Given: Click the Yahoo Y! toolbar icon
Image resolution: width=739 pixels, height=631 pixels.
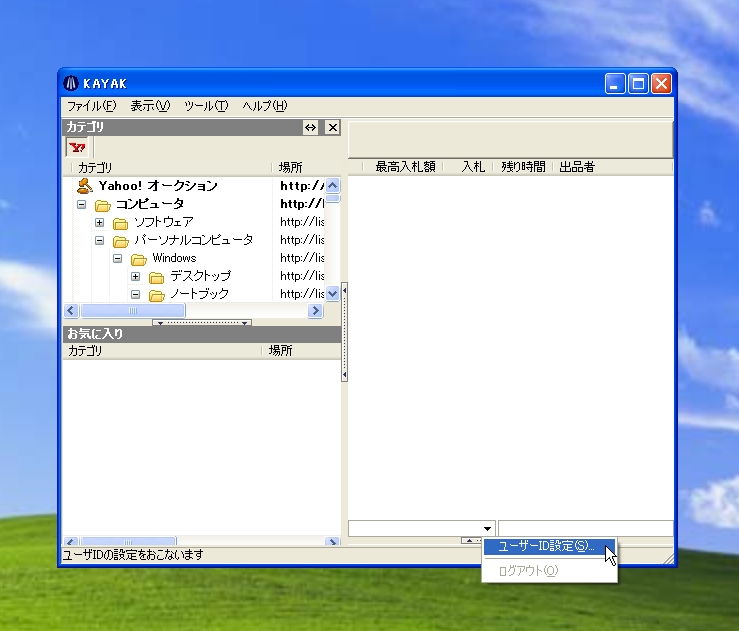Looking at the screenshot, I should point(77,148).
